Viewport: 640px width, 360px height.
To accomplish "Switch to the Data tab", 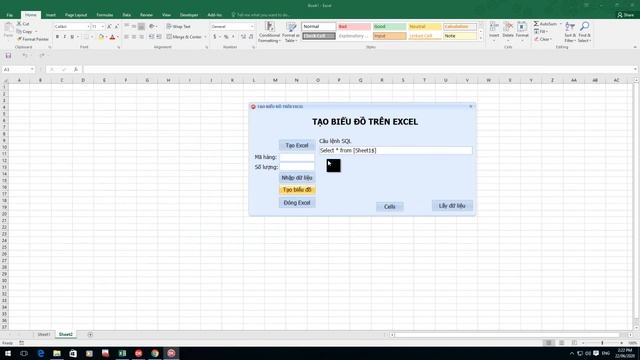I will 127,15.
